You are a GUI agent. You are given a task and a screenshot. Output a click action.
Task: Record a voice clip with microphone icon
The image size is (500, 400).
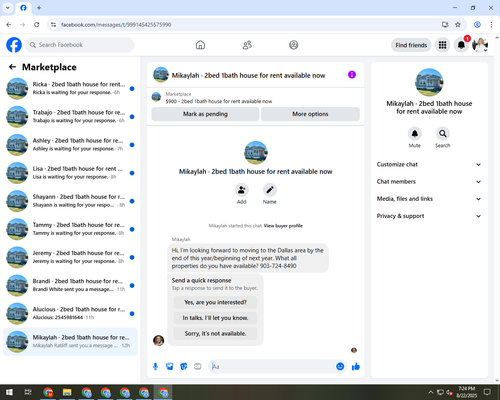155,367
